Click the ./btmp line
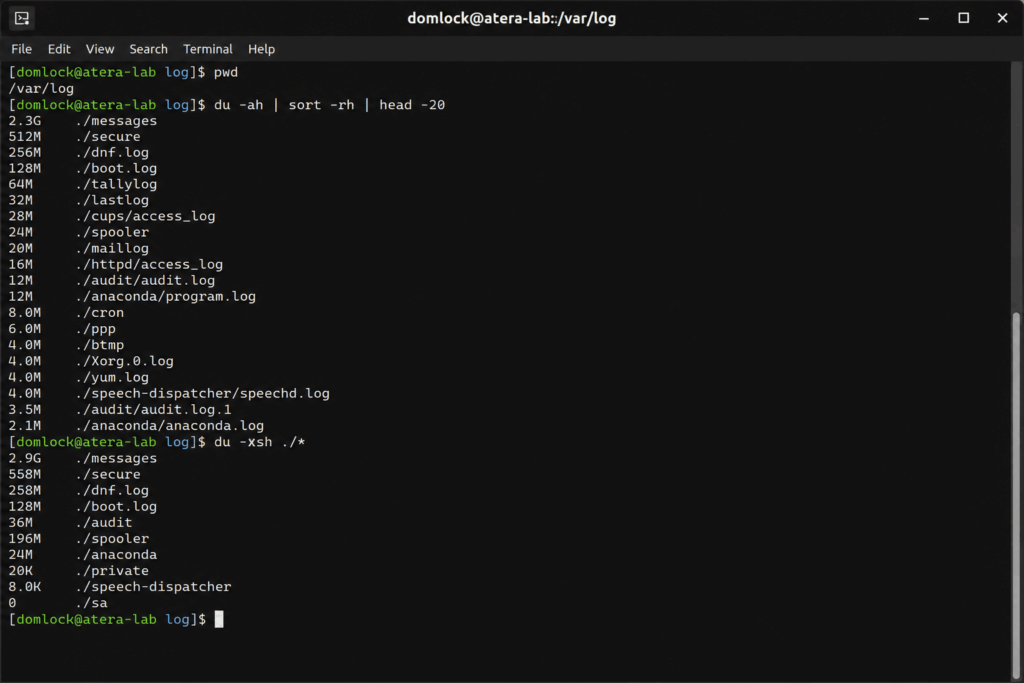Image resolution: width=1024 pixels, height=683 pixels. (x=66, y=345)
